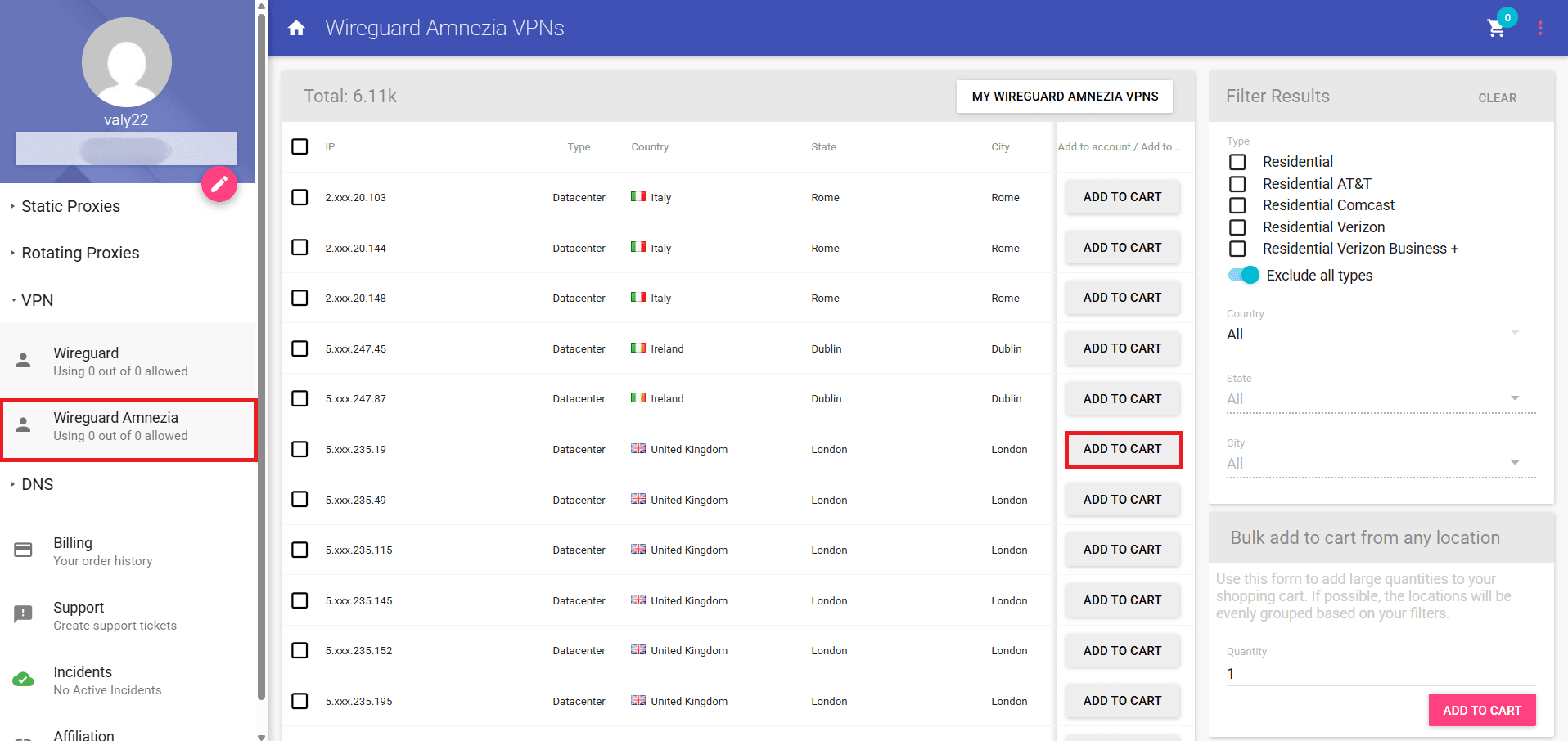Open the DNS section in sidebar

(x=37, y=484)
